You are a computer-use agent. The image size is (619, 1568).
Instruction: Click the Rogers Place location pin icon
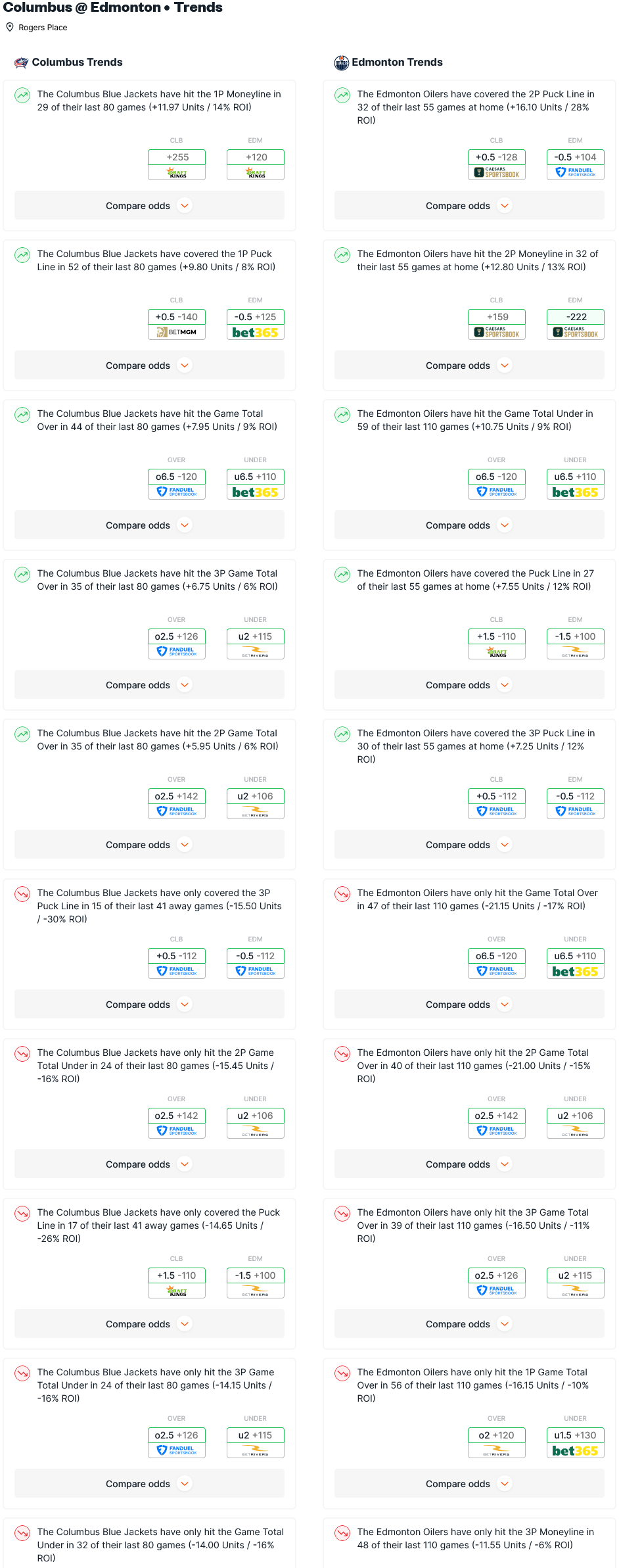point(10,27)
